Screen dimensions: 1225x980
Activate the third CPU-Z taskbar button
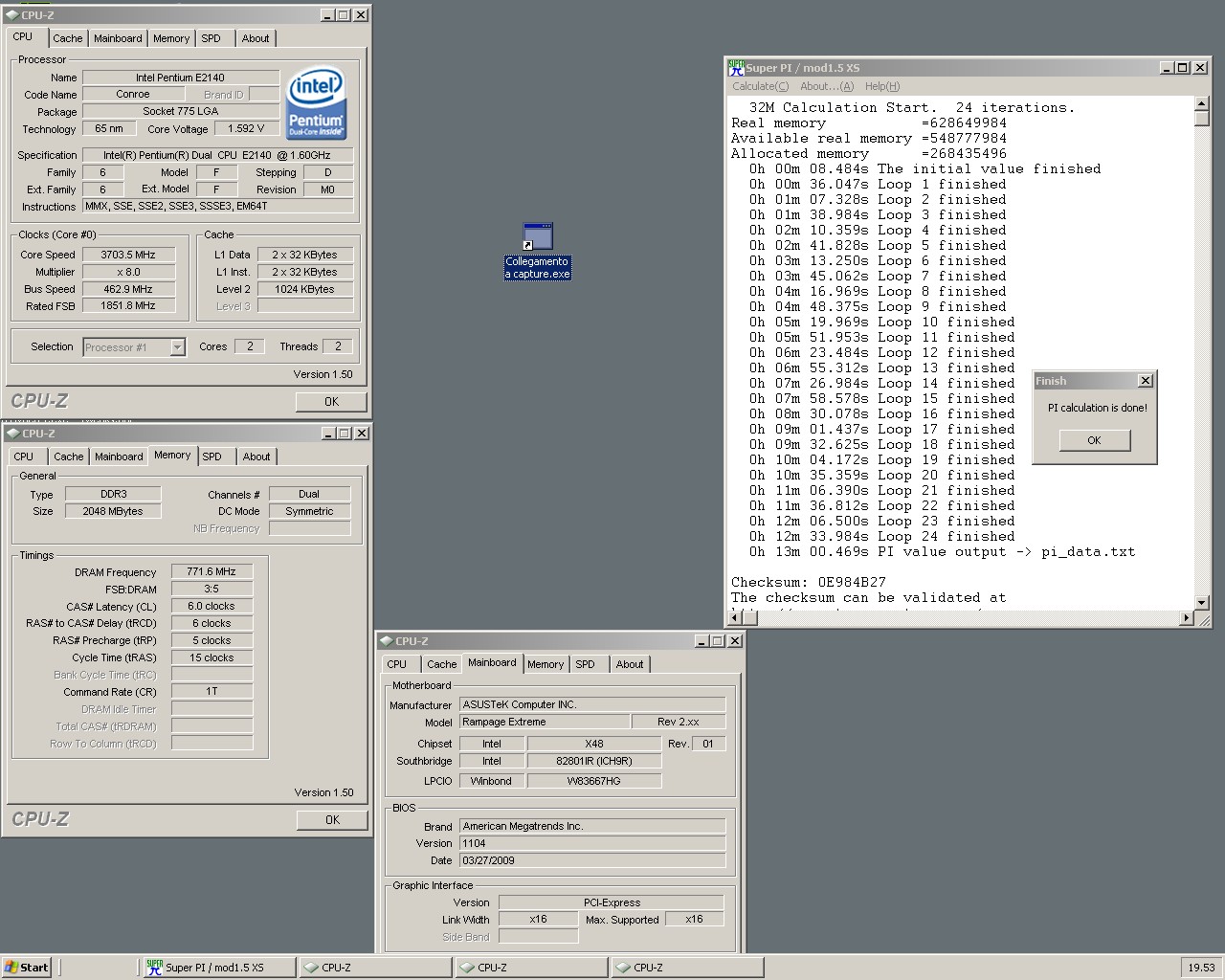[x=686, y=968]
